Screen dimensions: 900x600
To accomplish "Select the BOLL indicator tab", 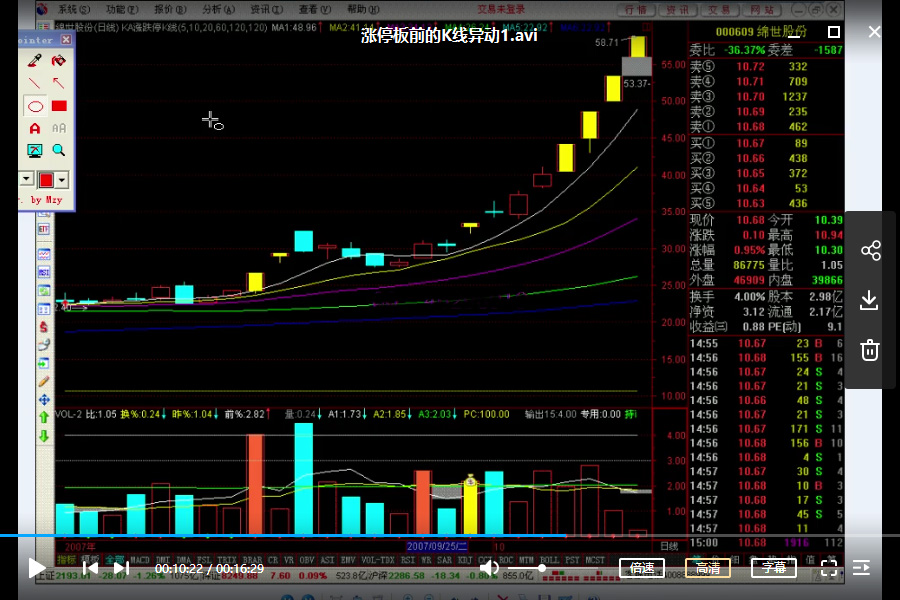I will click(549, 559).
